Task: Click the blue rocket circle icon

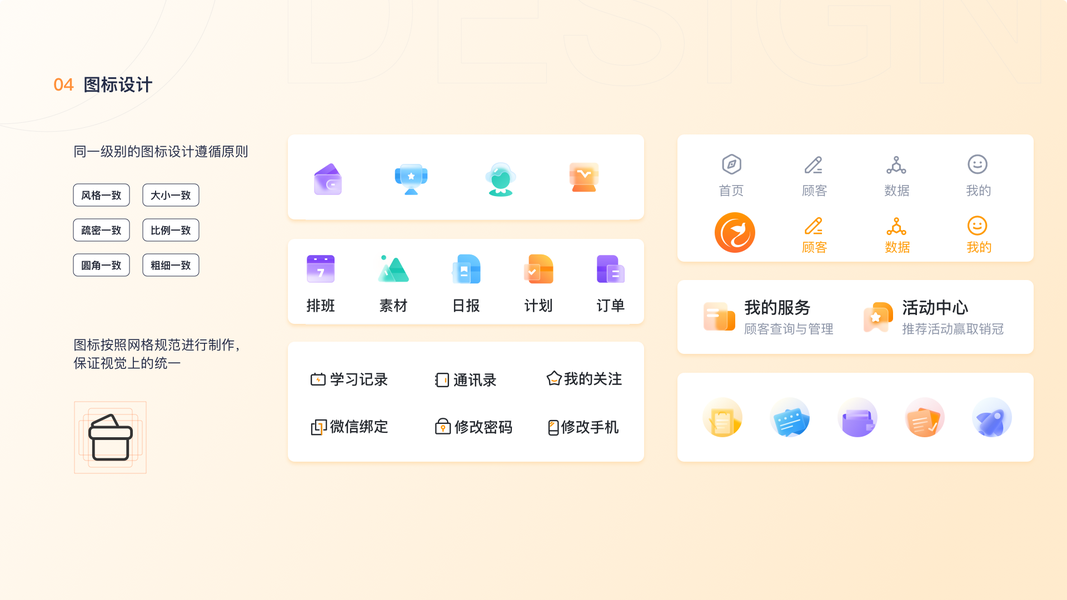Action: click(991, 418)
